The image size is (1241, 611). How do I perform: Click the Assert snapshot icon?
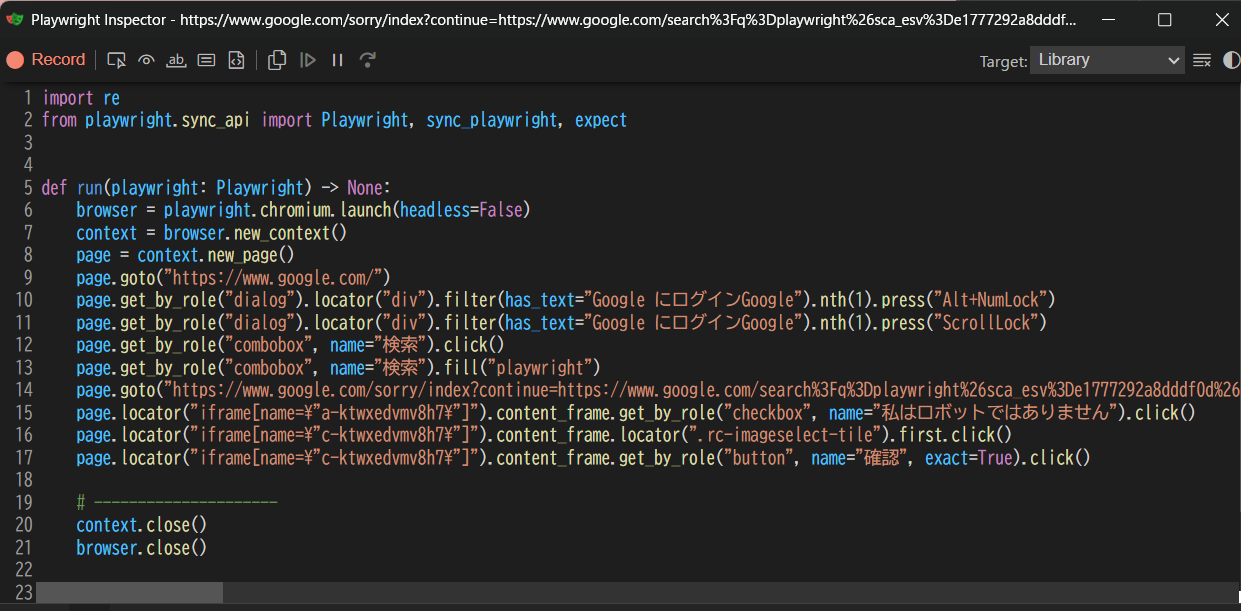(x=236, y=60)
